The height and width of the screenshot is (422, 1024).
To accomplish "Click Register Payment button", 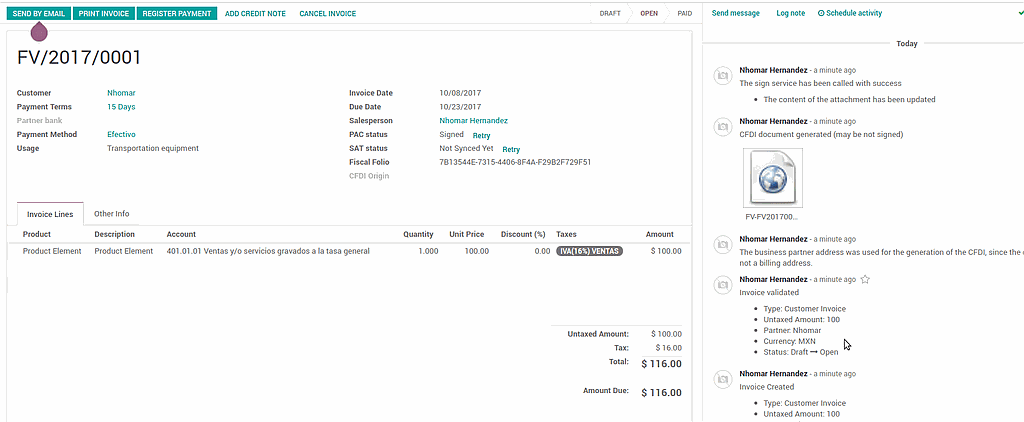I will coord(176,14).
